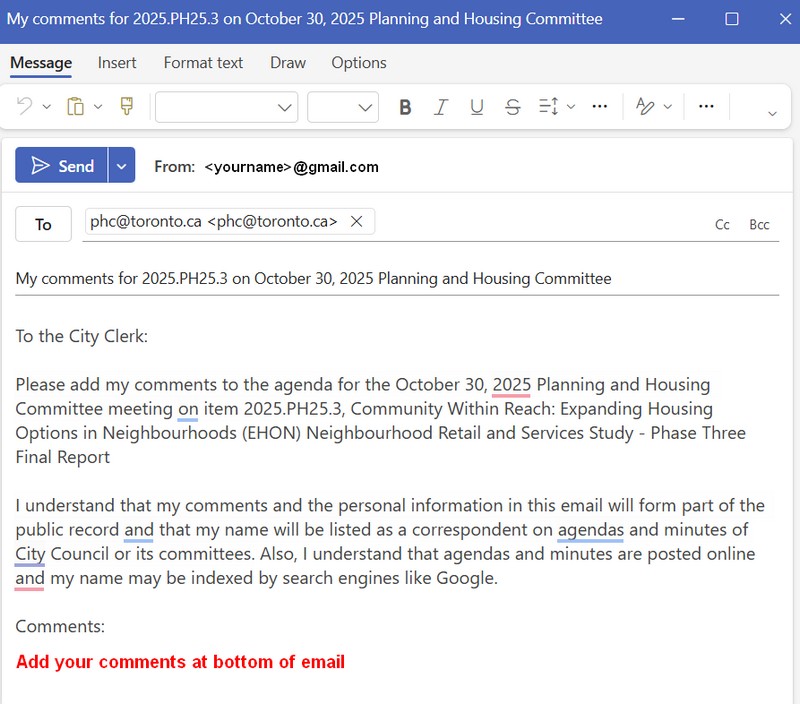Toggle Bold formatting

pyautogui.click(x=405, y=107)
